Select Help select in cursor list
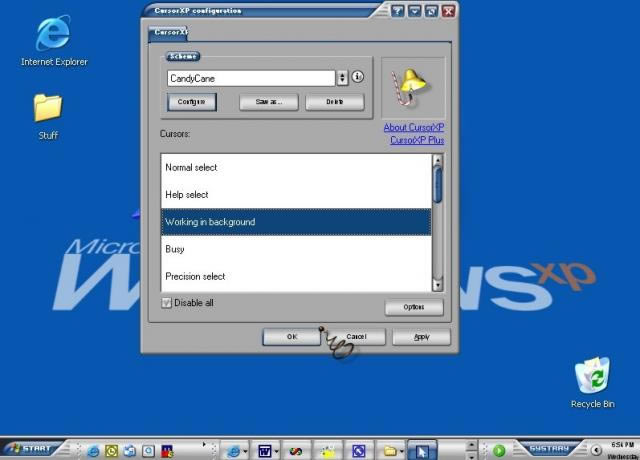 pyautogui.click(x=296, y=195)
